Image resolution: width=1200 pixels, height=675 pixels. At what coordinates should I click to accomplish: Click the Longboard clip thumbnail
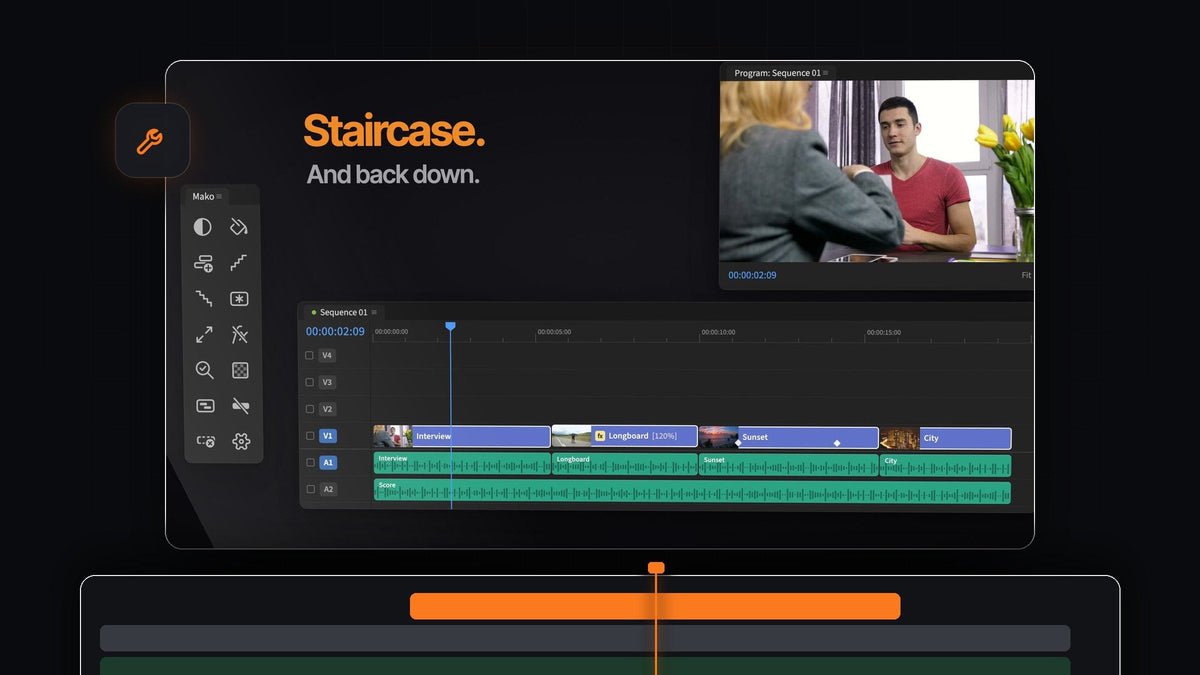572,437
